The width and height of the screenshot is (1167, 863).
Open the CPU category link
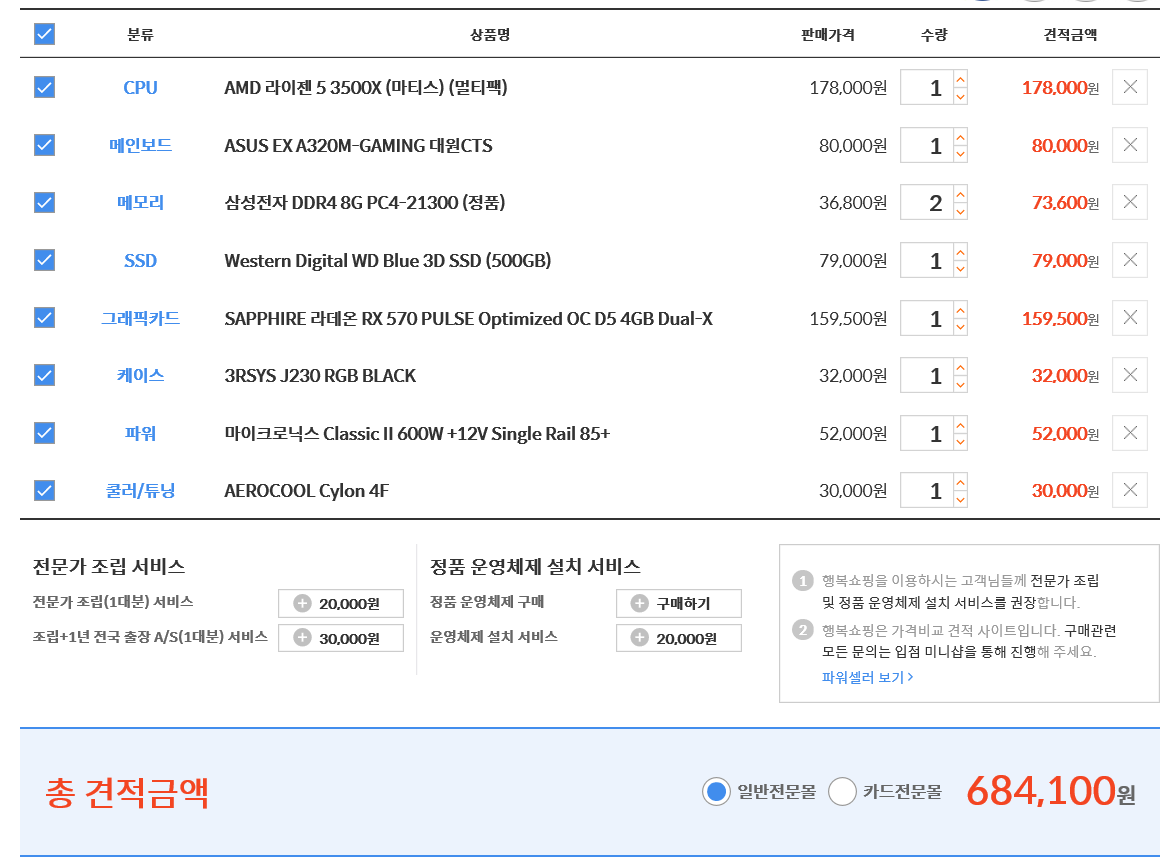pyautogui.click(x=140, y=88)
